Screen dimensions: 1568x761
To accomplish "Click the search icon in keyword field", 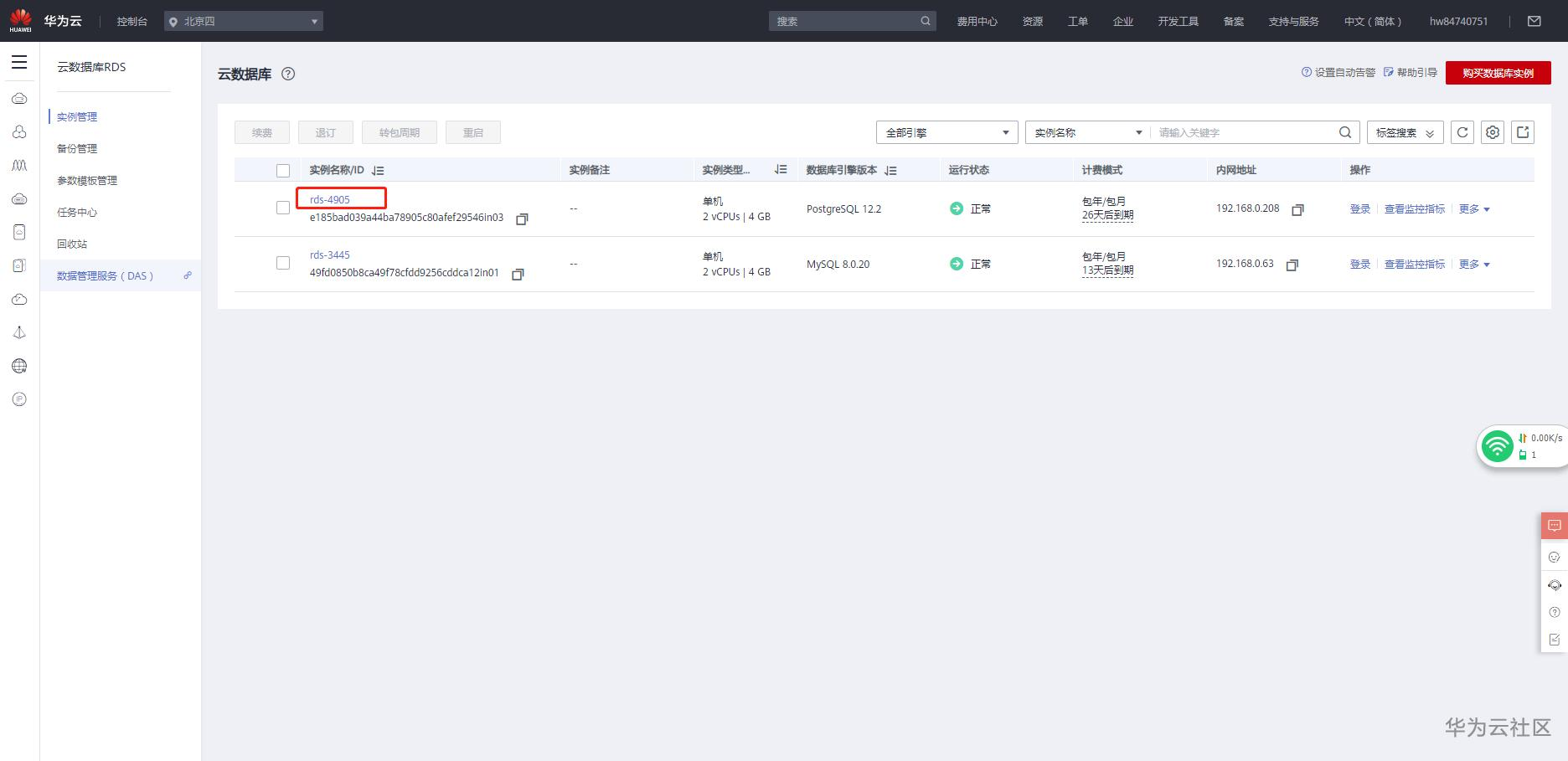I will point(1345,132).
